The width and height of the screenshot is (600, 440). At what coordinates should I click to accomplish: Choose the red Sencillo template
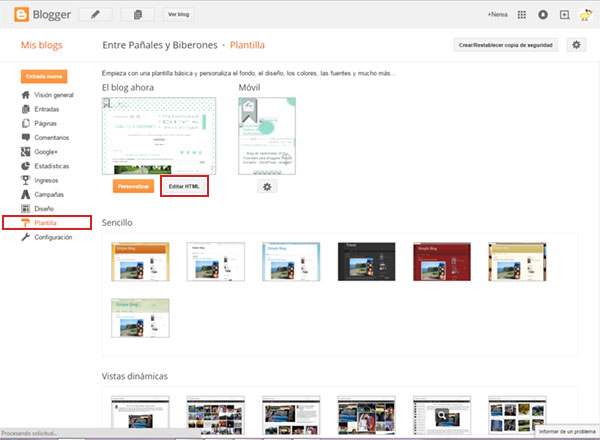[x=442, y=262]
